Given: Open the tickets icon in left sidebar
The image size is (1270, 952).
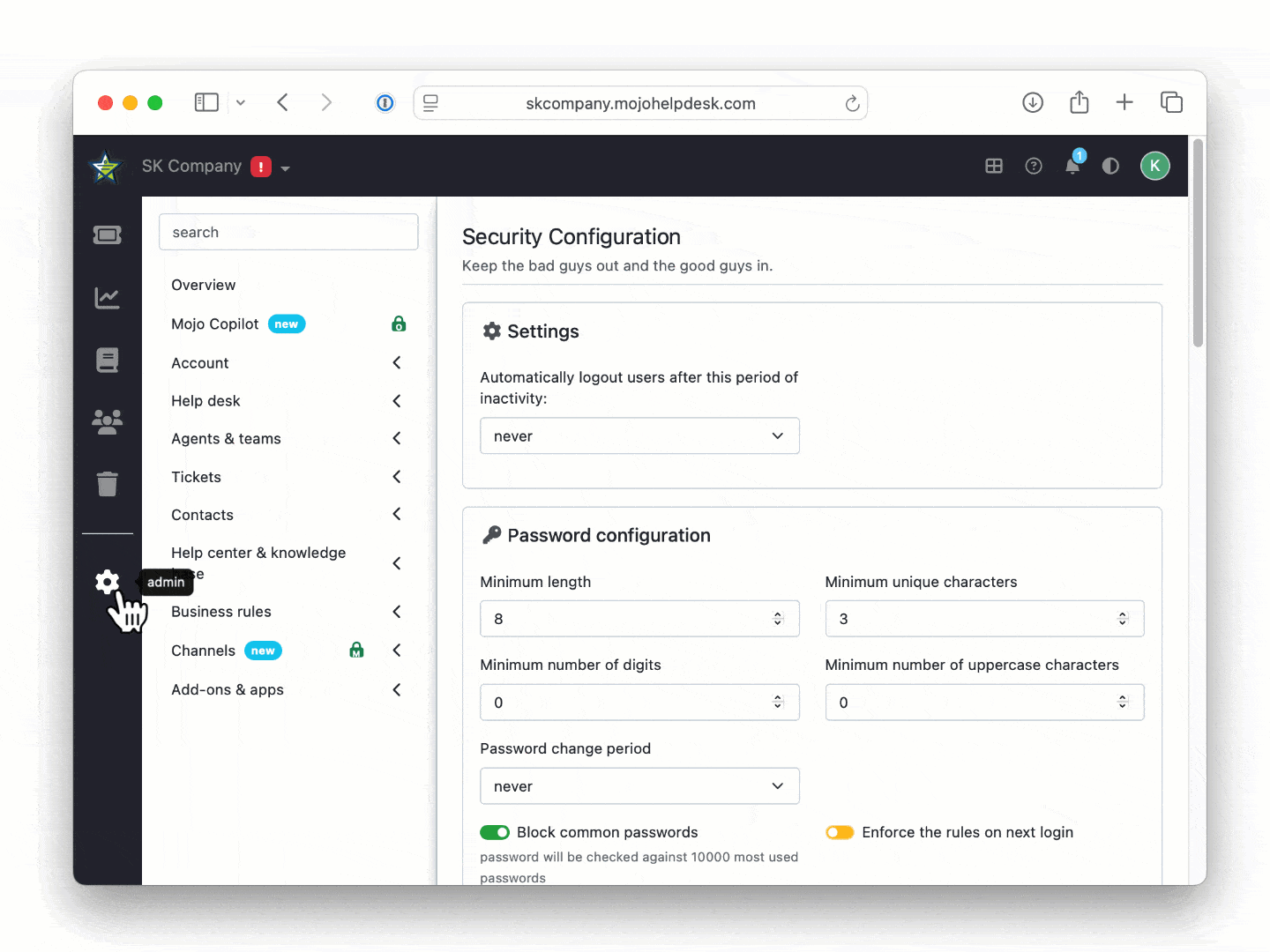Looking at the screenshot, I should [x=108, y=234].
